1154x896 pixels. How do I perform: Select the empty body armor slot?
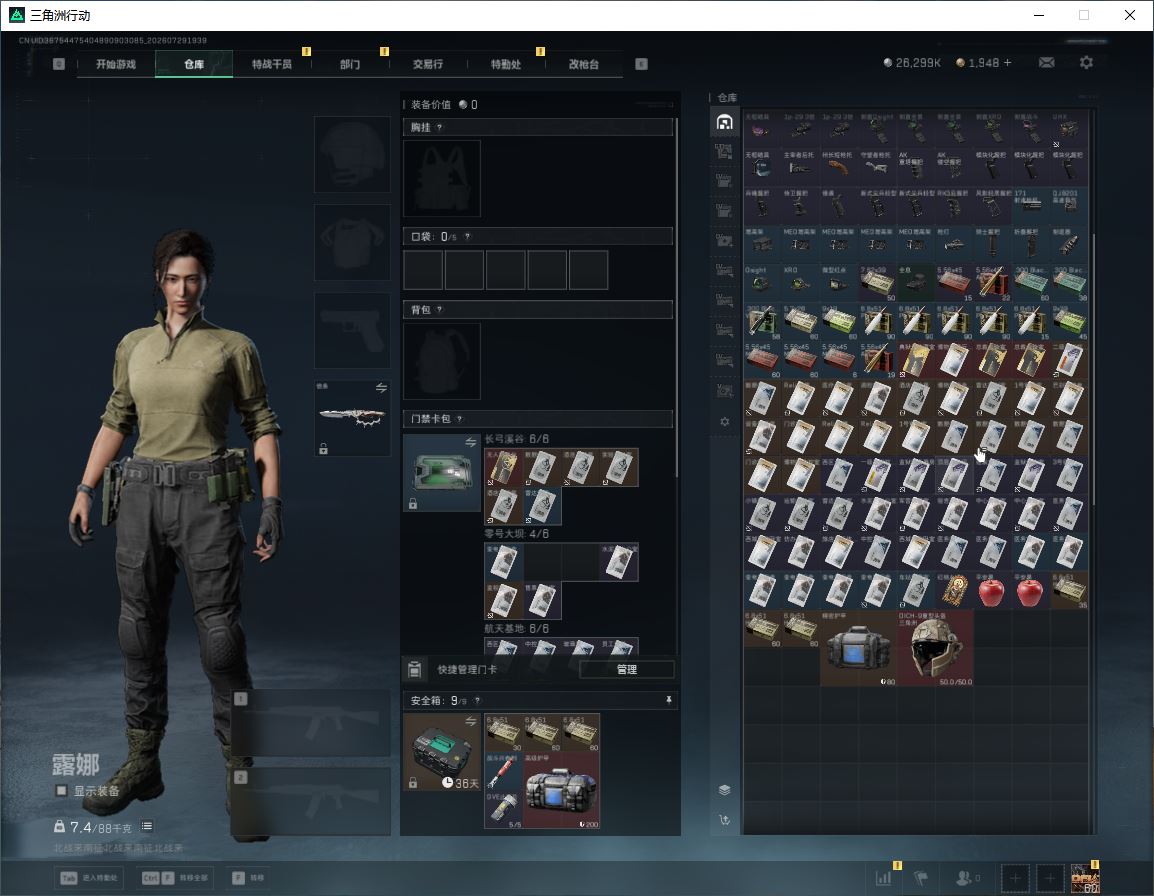352,242
